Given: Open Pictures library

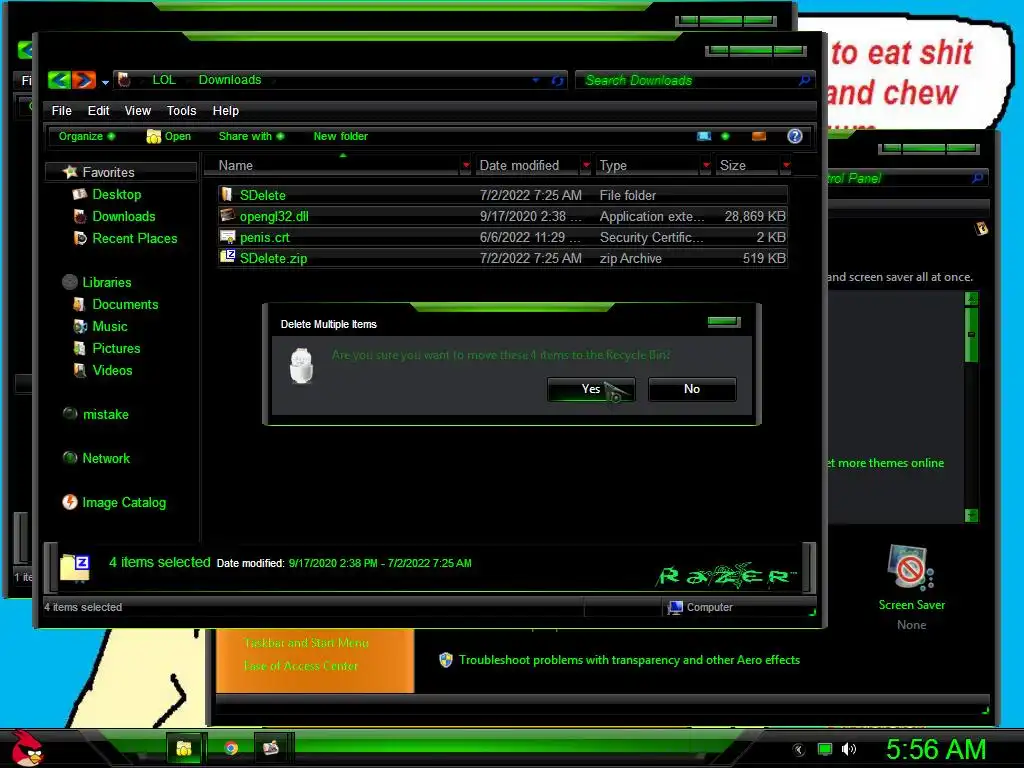Looking at the screenshot, I should (x=116, y=348).
